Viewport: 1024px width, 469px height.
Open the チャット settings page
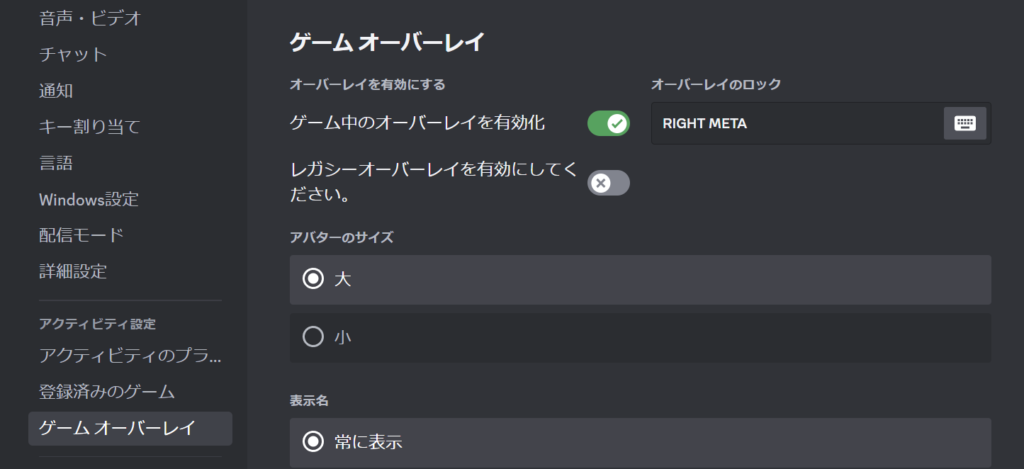click(73, 54)
